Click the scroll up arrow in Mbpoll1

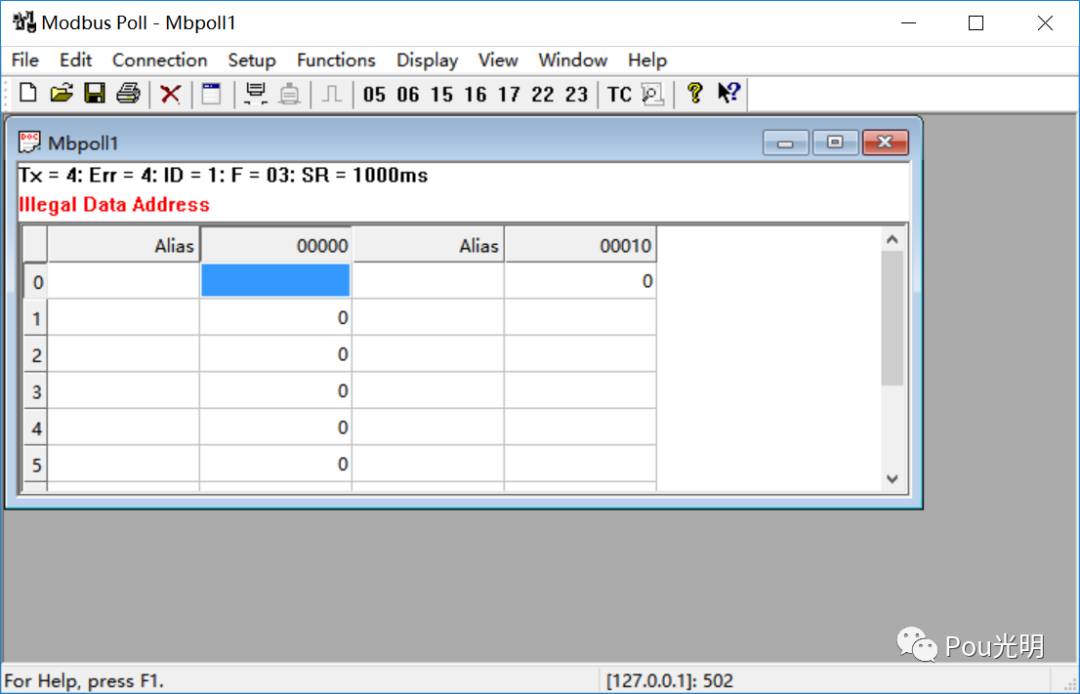coord(892,240)
